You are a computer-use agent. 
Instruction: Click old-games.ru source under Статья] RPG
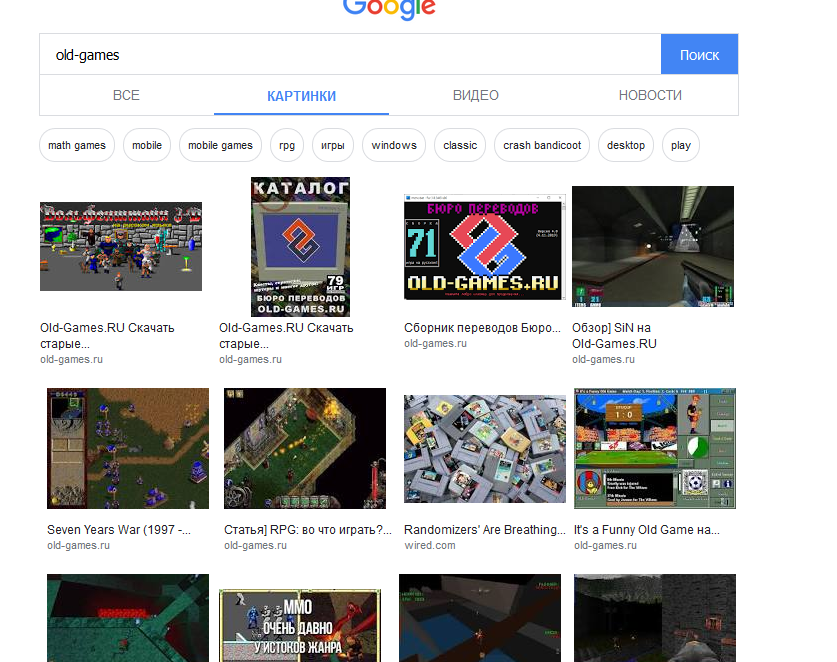tap(256, 545)
